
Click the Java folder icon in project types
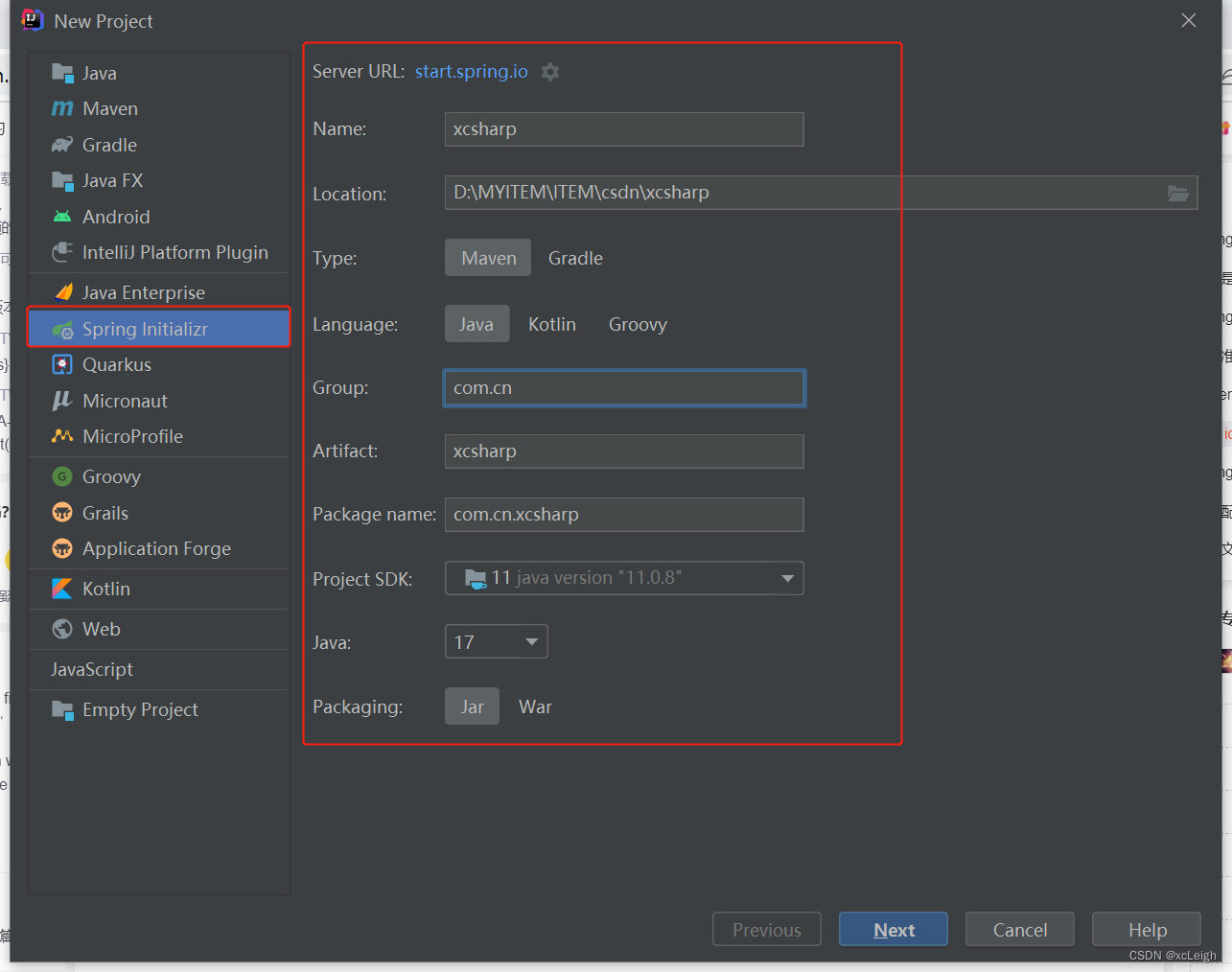click(62, 73)
